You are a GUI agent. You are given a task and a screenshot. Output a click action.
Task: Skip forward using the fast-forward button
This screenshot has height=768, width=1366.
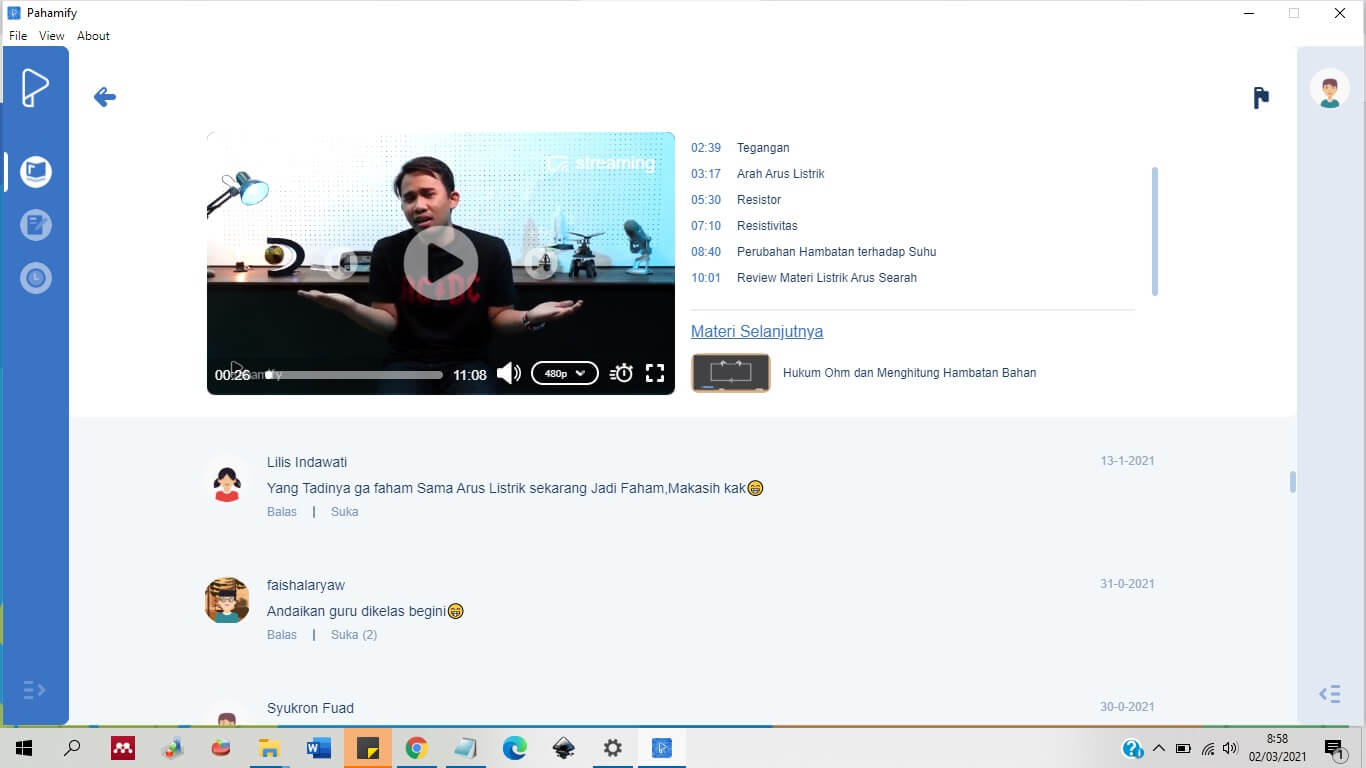540,264
